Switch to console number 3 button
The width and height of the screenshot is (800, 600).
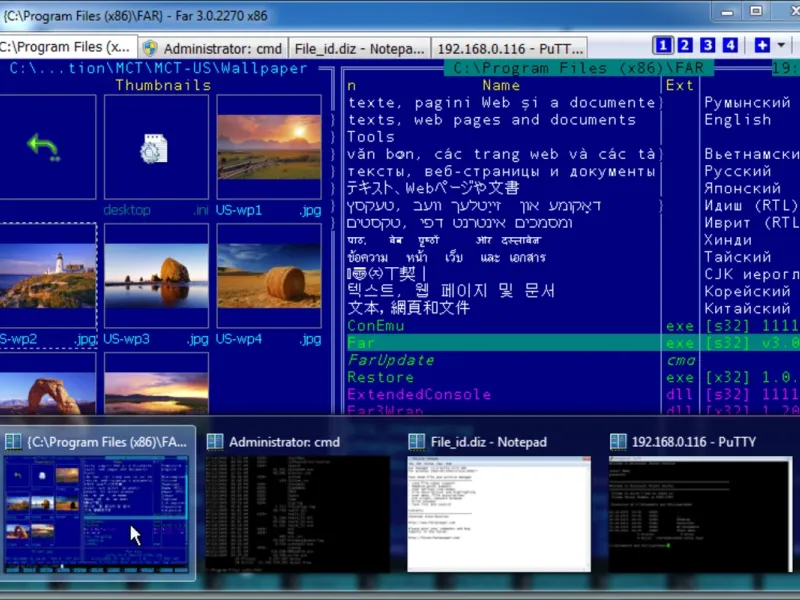pos(708,45)
